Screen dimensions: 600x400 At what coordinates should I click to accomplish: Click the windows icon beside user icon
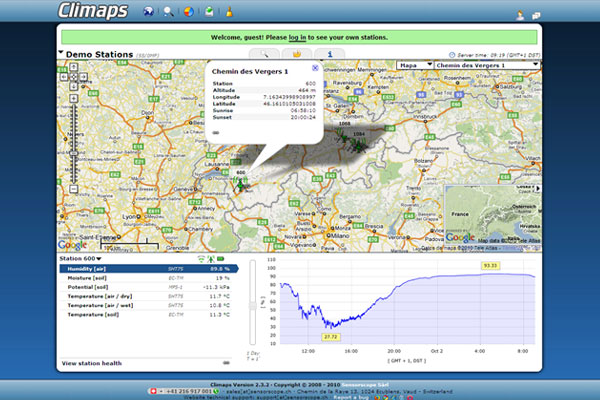536,16
